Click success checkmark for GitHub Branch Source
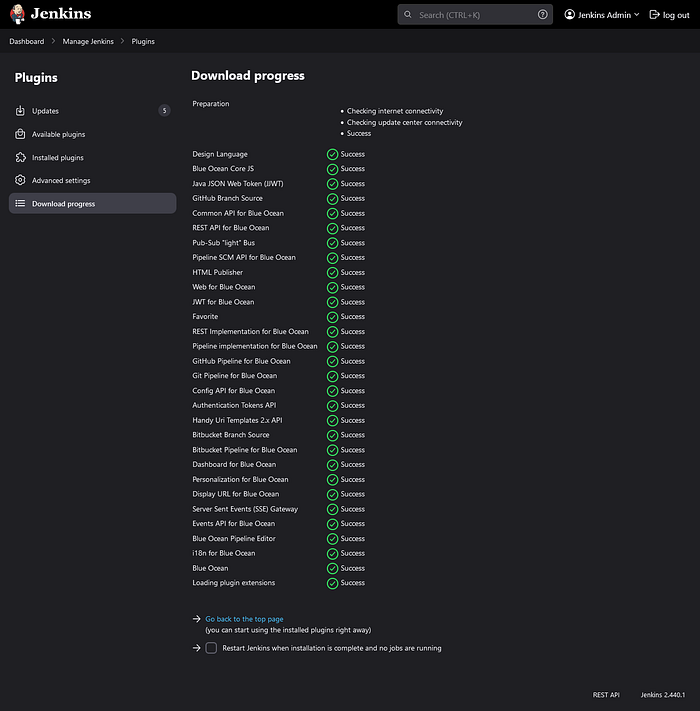700x711 pixels. (x=332, y=199)
